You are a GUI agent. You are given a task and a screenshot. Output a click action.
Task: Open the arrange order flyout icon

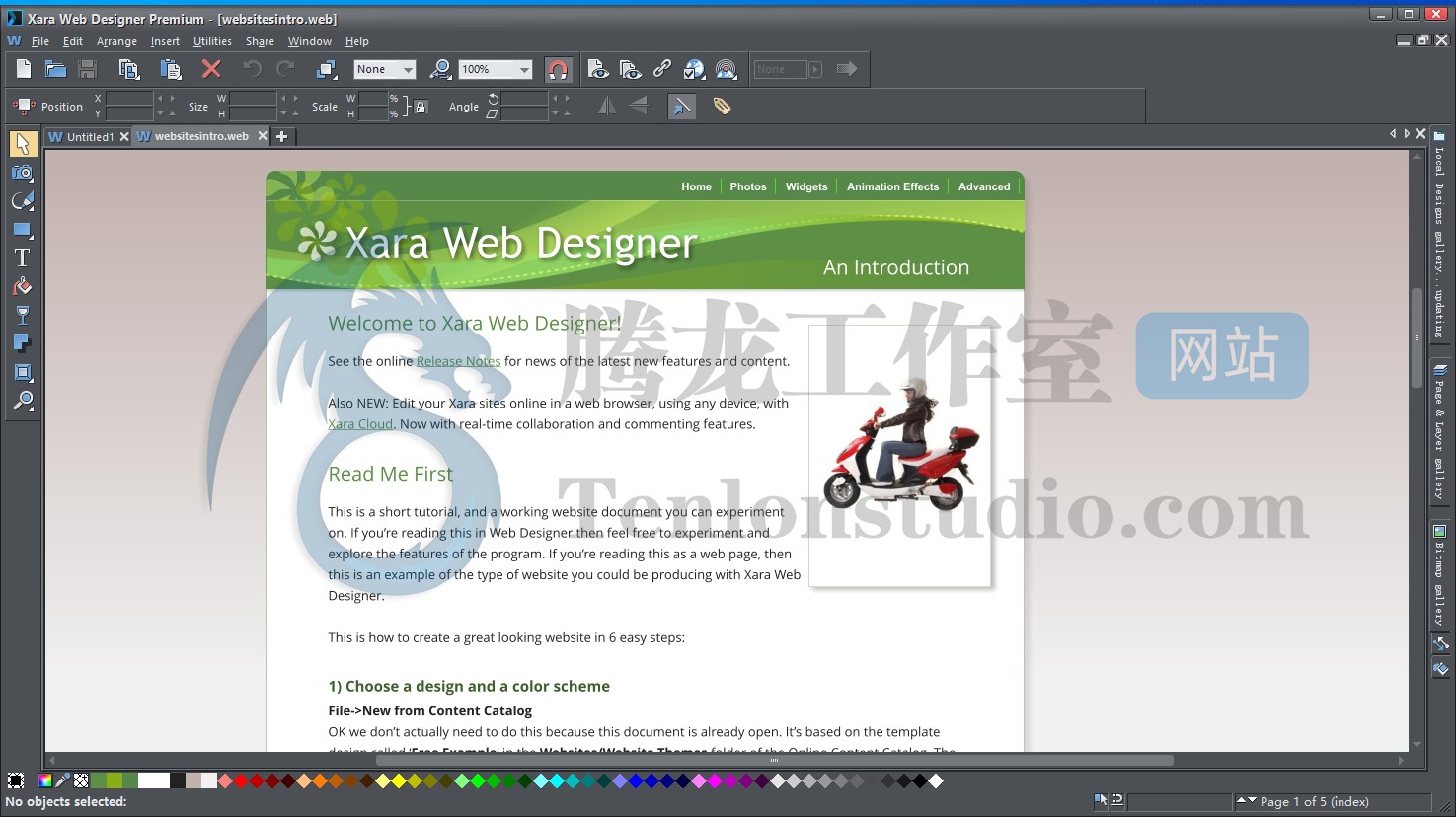click(x=327, y=69)
